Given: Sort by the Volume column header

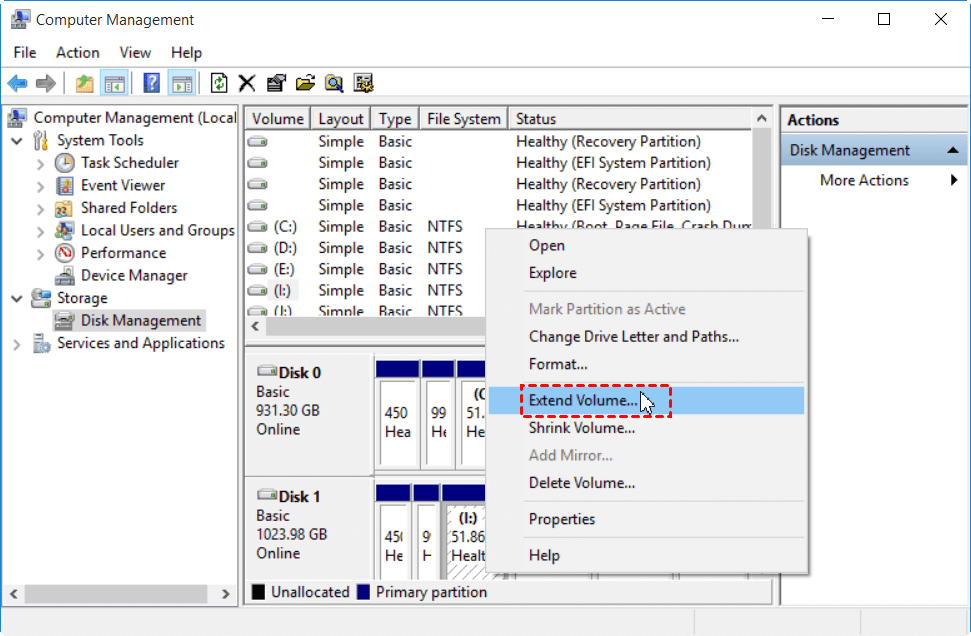Looking at the screenshot, I should tap(277, 119).
